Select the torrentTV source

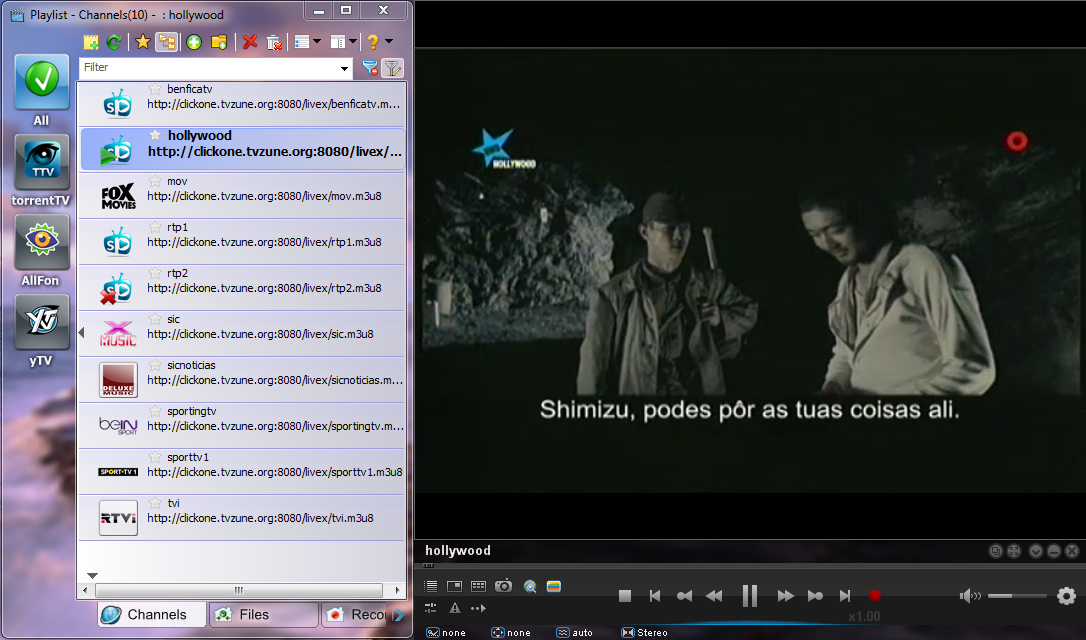42,170
